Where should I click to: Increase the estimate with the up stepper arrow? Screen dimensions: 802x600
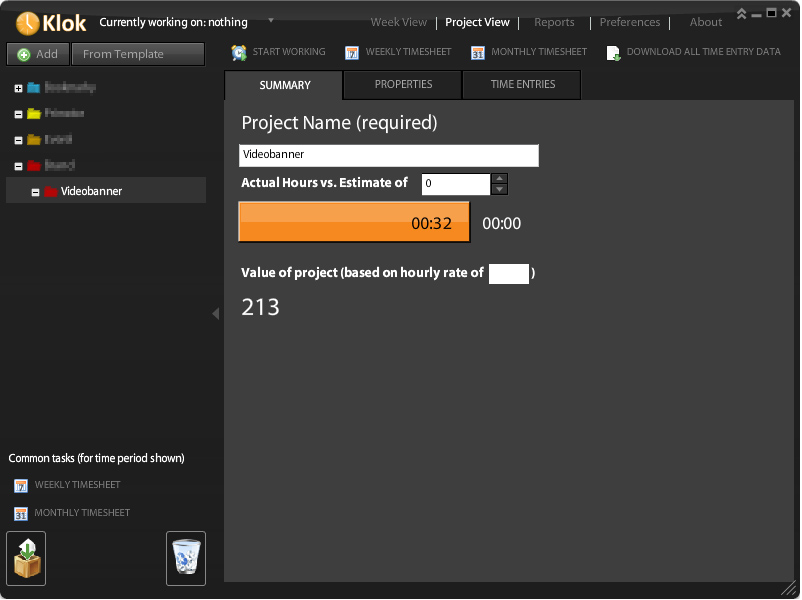(x=499, y=179)
